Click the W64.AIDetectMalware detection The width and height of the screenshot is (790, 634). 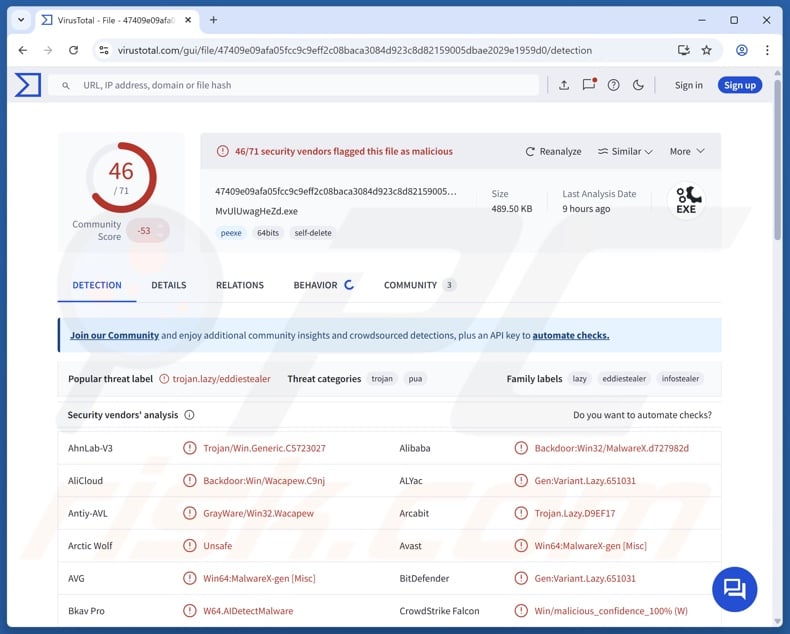(x=248, y=610)
